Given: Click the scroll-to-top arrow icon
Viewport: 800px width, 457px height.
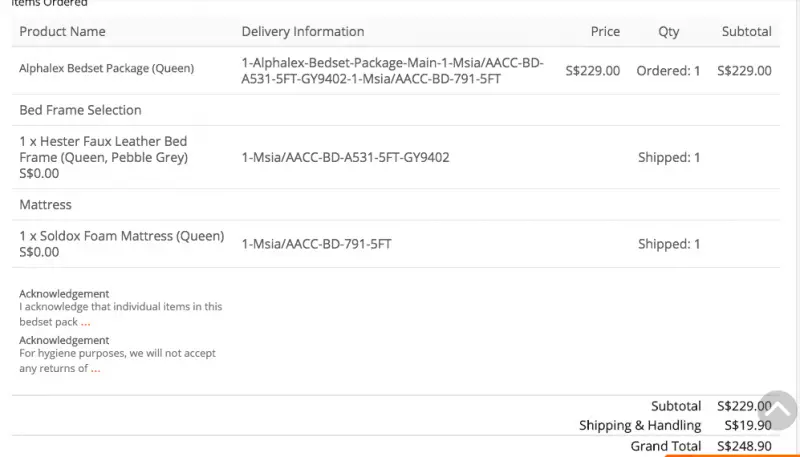Looking at the screenshot, I should [777, 411].
